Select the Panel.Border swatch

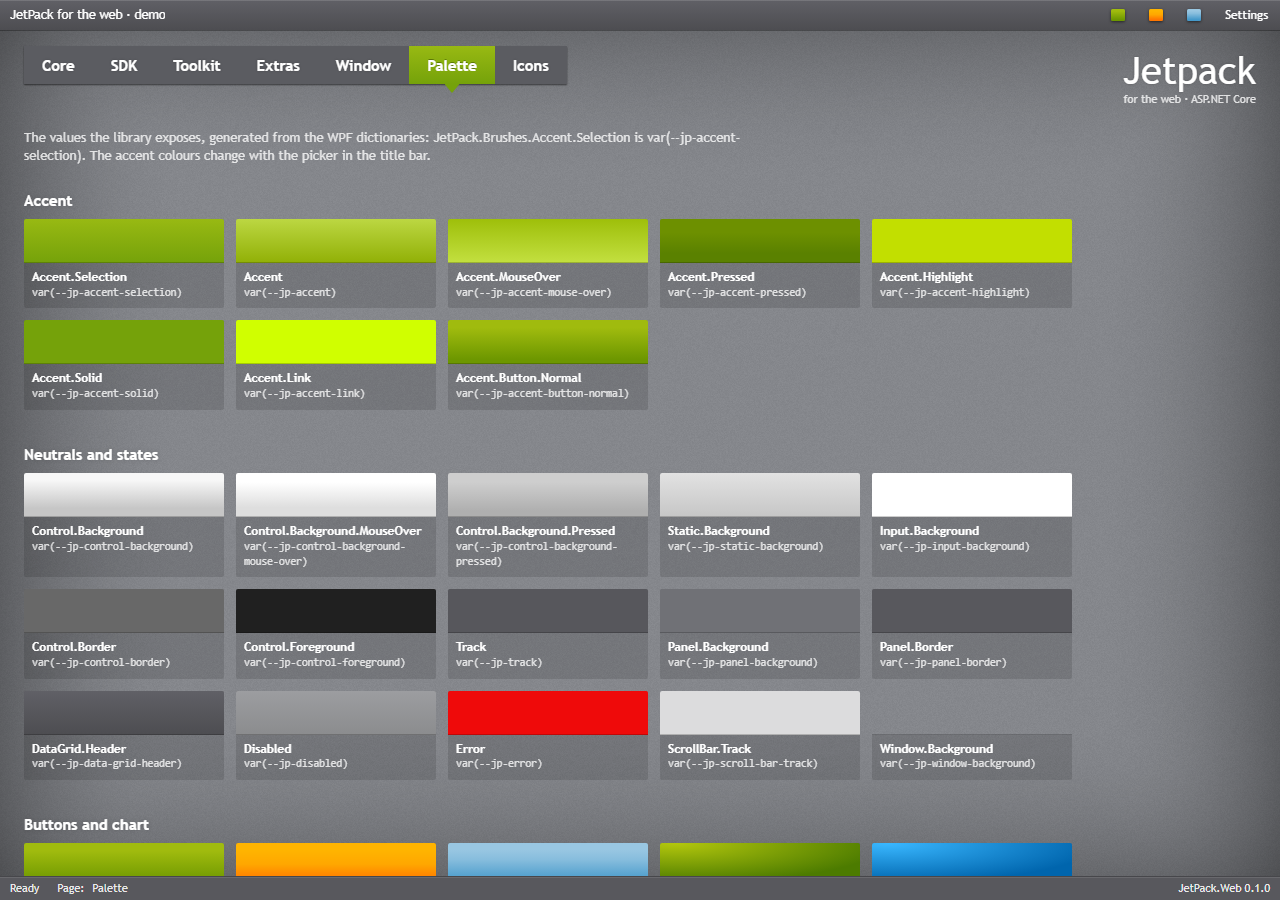coord(972,611)
